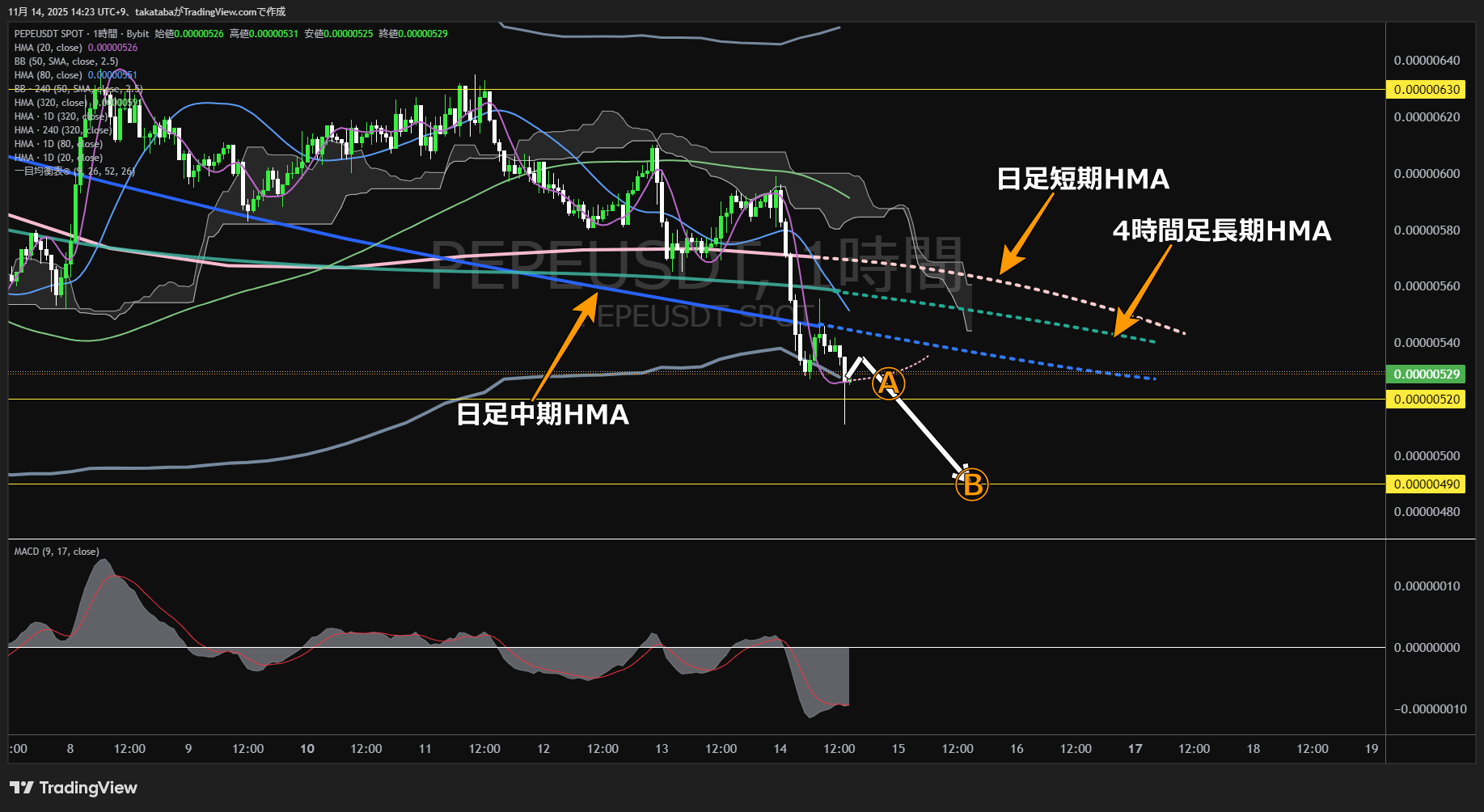
Task: Click the date label 19 on time axis
Action: pyautogui.click(x=1372, y=749)
